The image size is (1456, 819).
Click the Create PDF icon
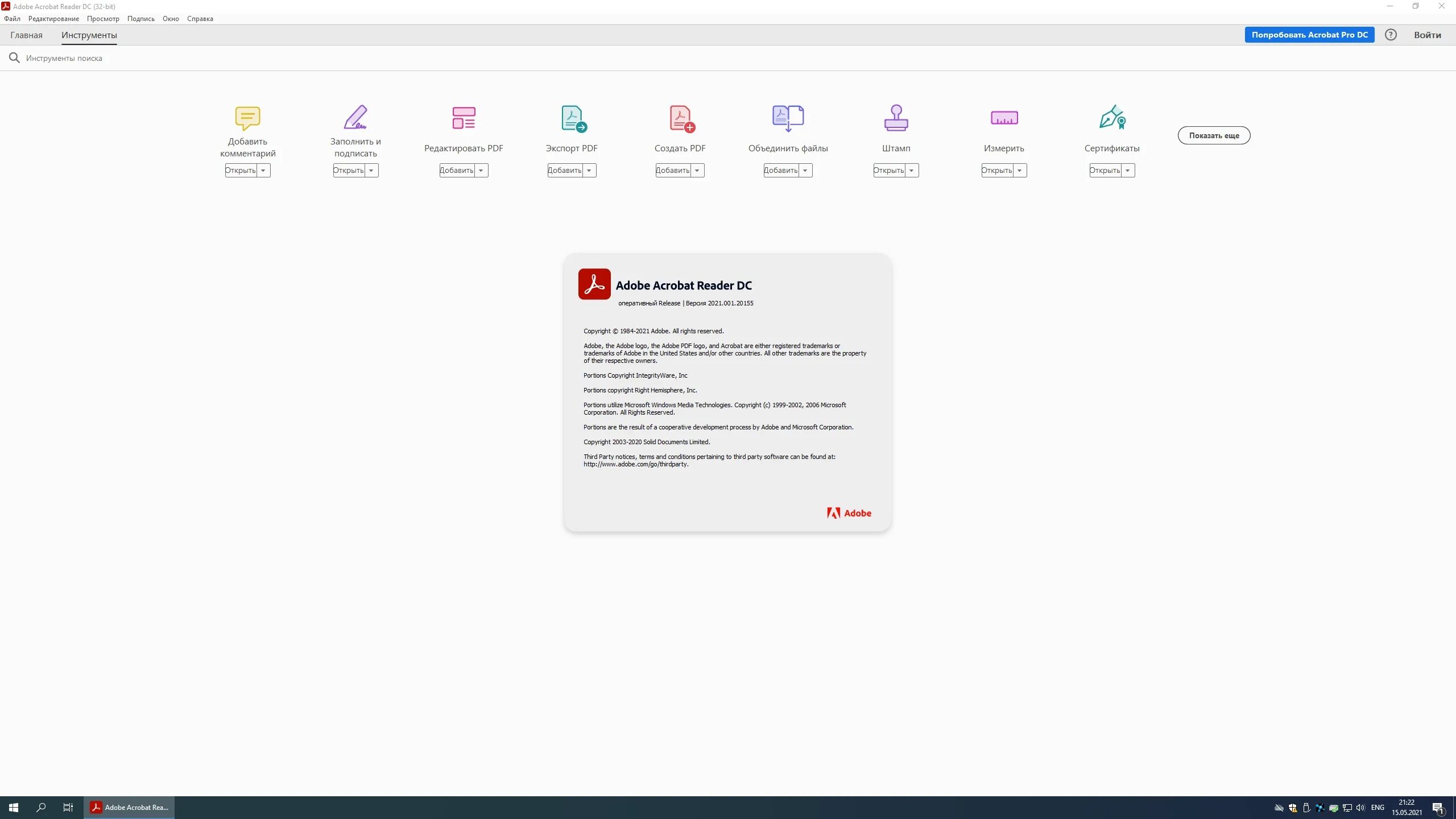coord(681,118)
